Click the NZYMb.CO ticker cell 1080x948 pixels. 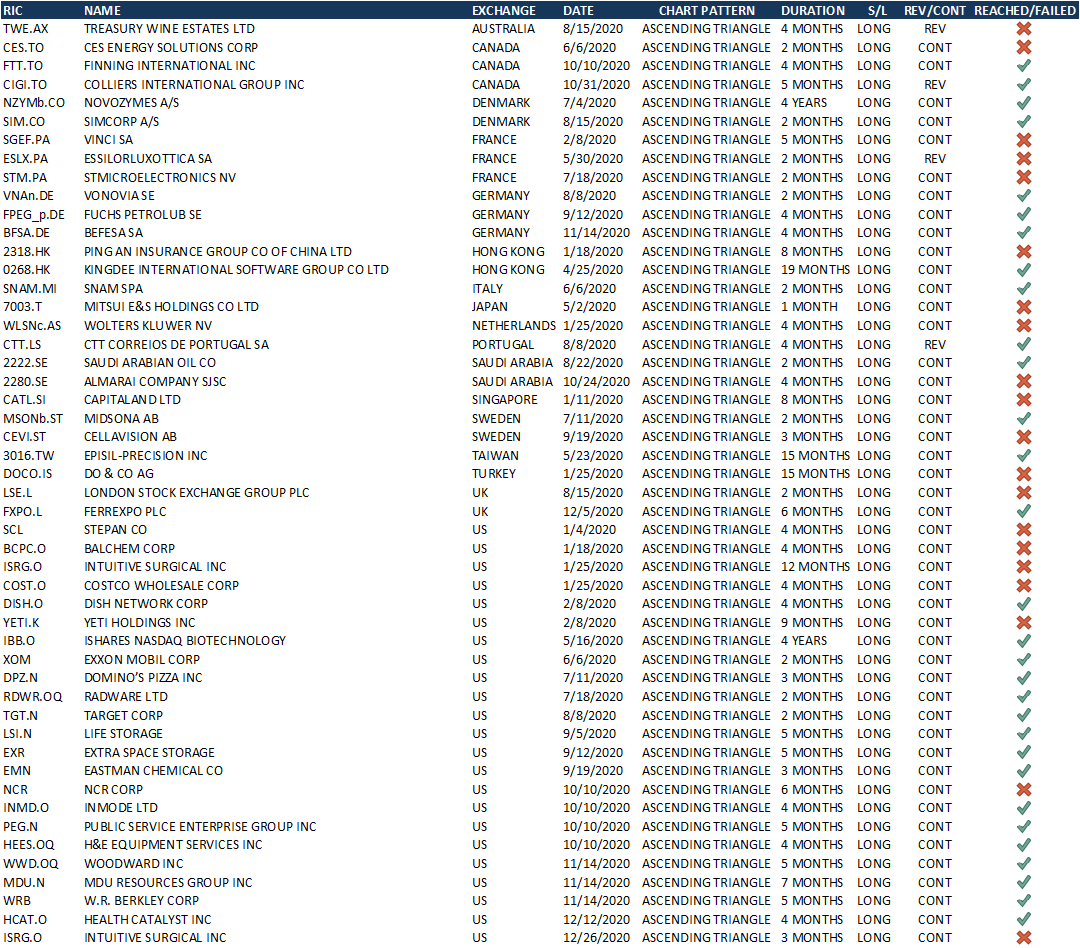pyautogui.click(x=34, y=103)
